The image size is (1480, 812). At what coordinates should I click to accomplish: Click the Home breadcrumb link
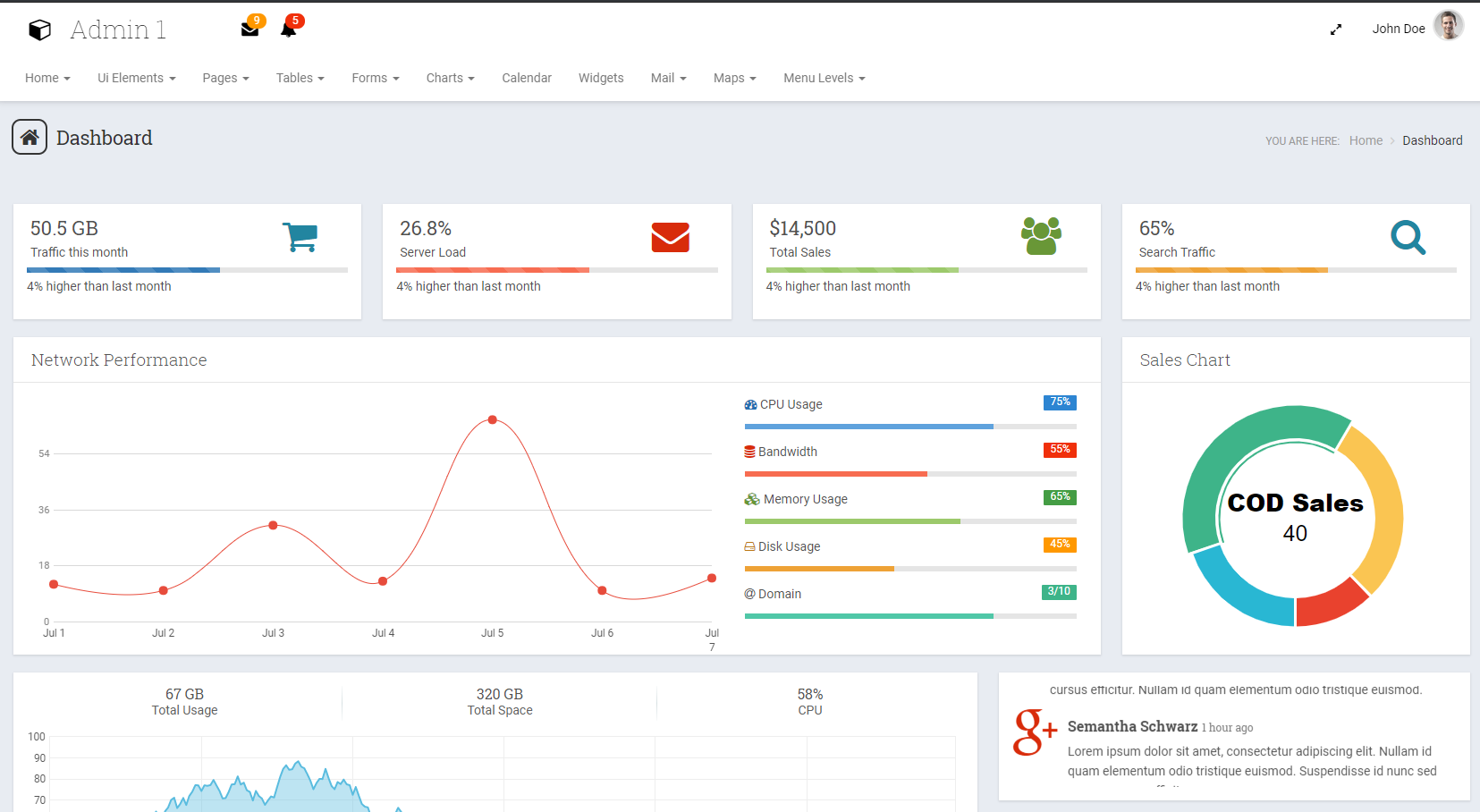click(x=1366, y=140)
